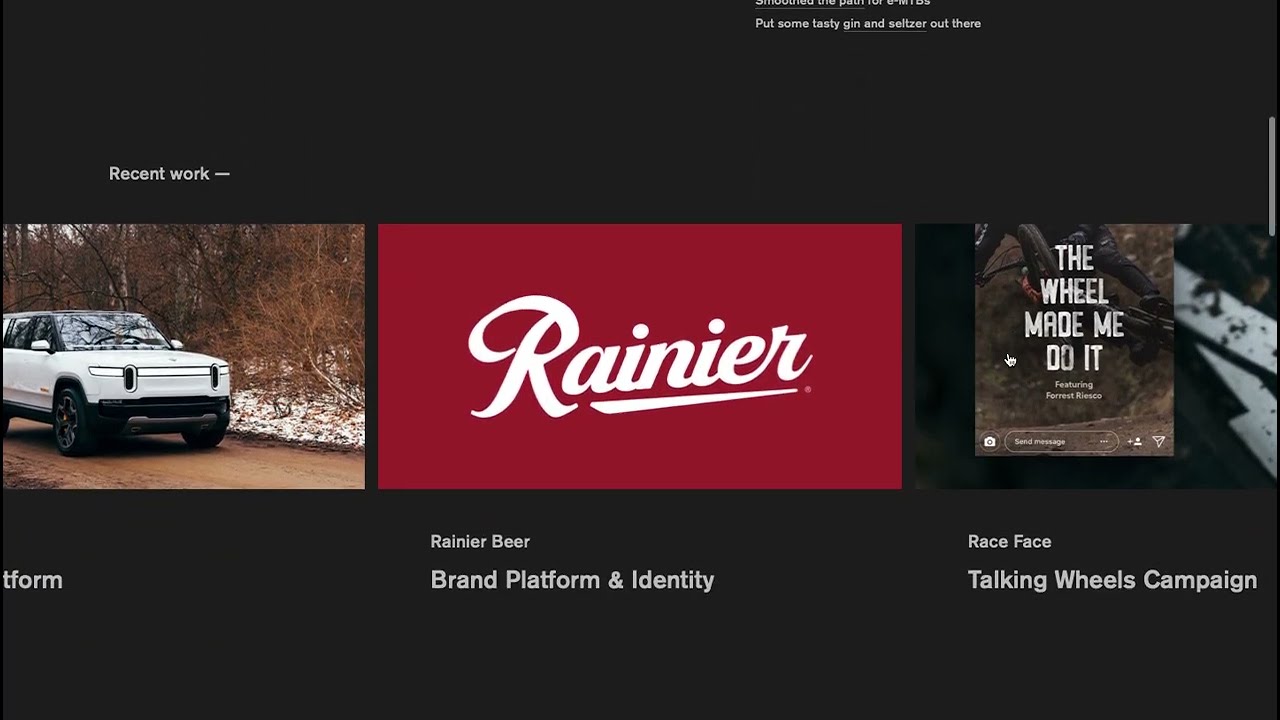Open the Rainier logo project thumbnail
Screen dimensions: 1280x720
(x=640, y=356)
